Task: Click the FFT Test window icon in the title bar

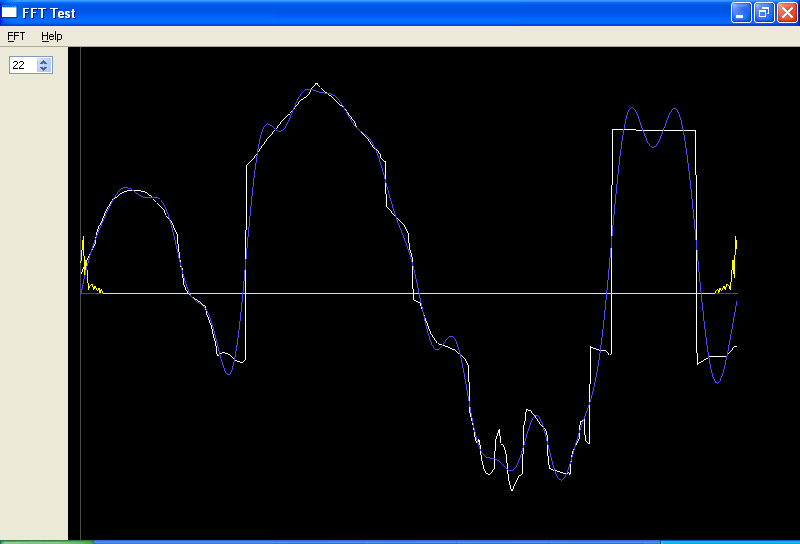Action: coord(10,13)
